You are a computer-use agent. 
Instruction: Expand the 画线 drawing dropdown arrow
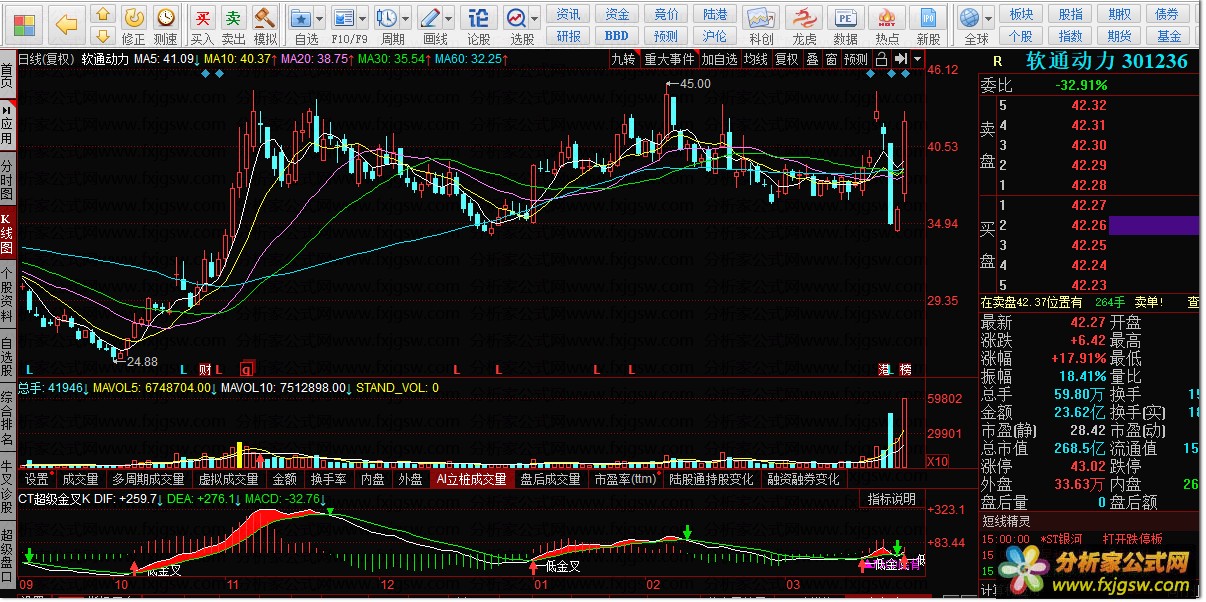coord(451,19)
